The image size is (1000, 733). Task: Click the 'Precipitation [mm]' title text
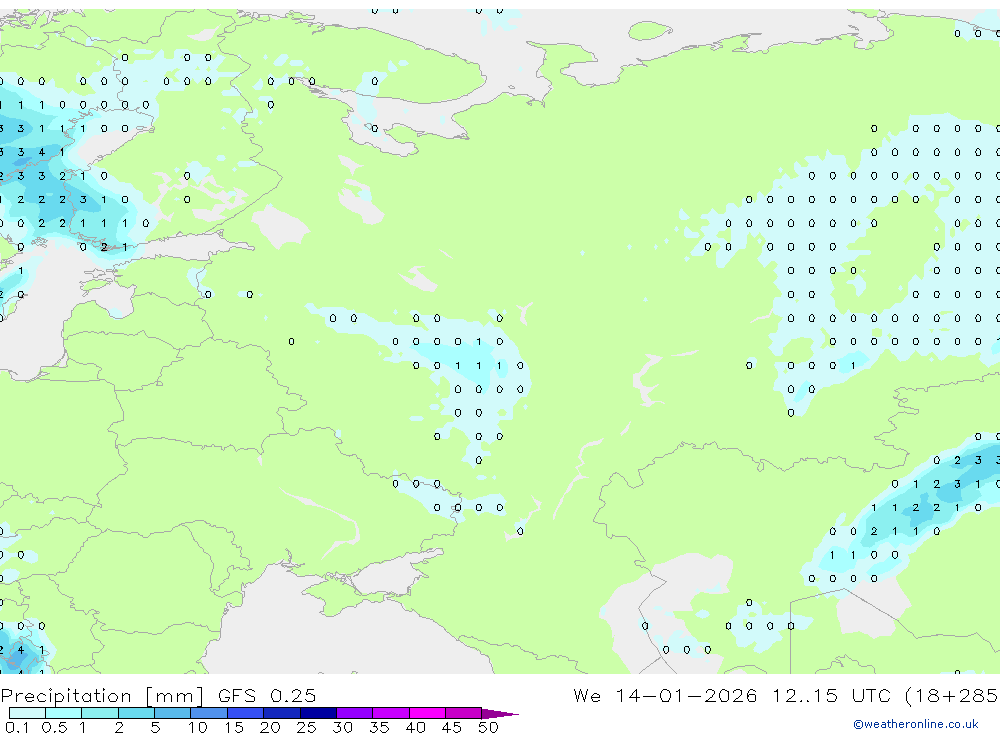pyautogui.click(x=102, y=696)
